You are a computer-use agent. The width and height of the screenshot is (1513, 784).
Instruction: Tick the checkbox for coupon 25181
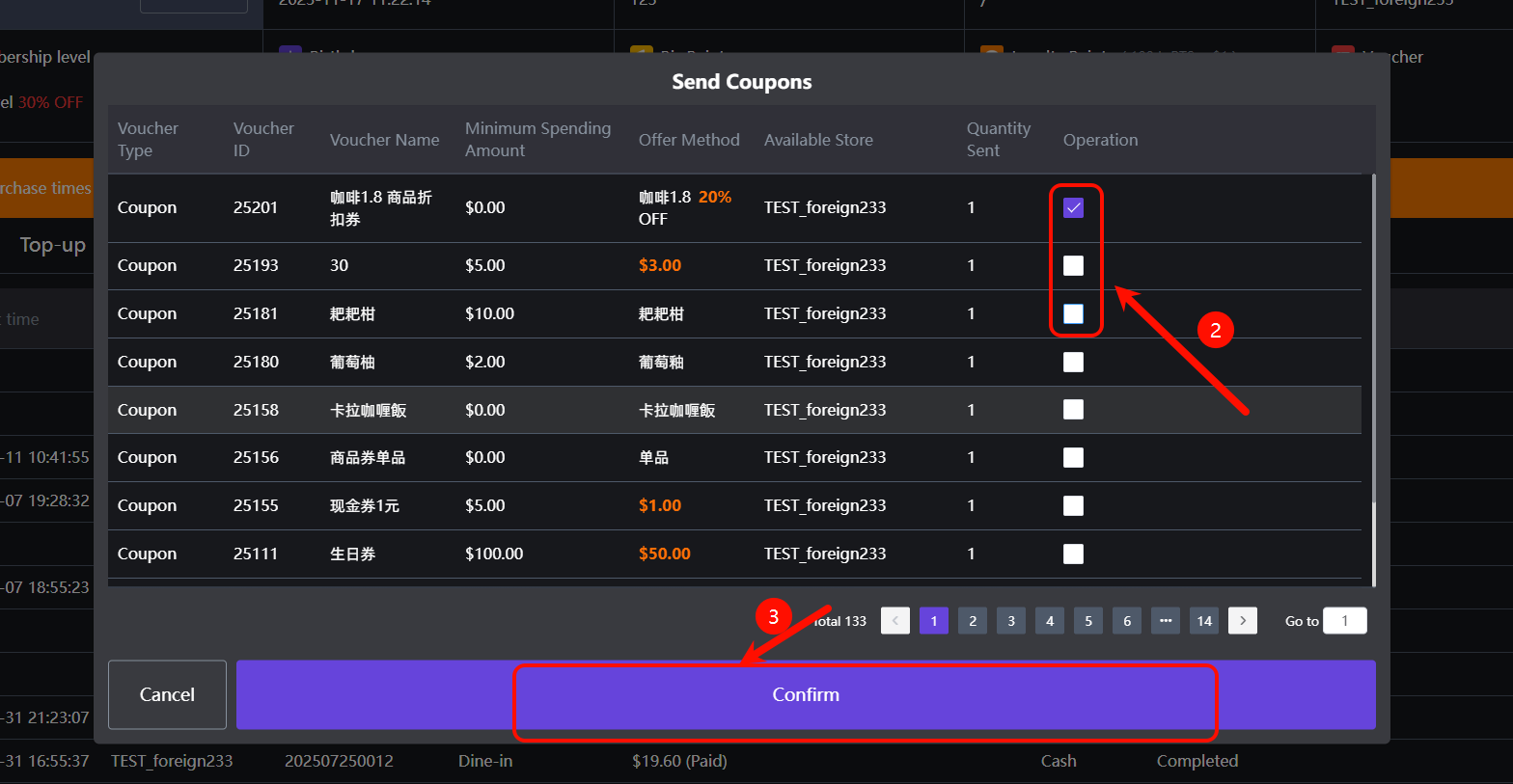pyautogui.click(x=1073, y=314)
